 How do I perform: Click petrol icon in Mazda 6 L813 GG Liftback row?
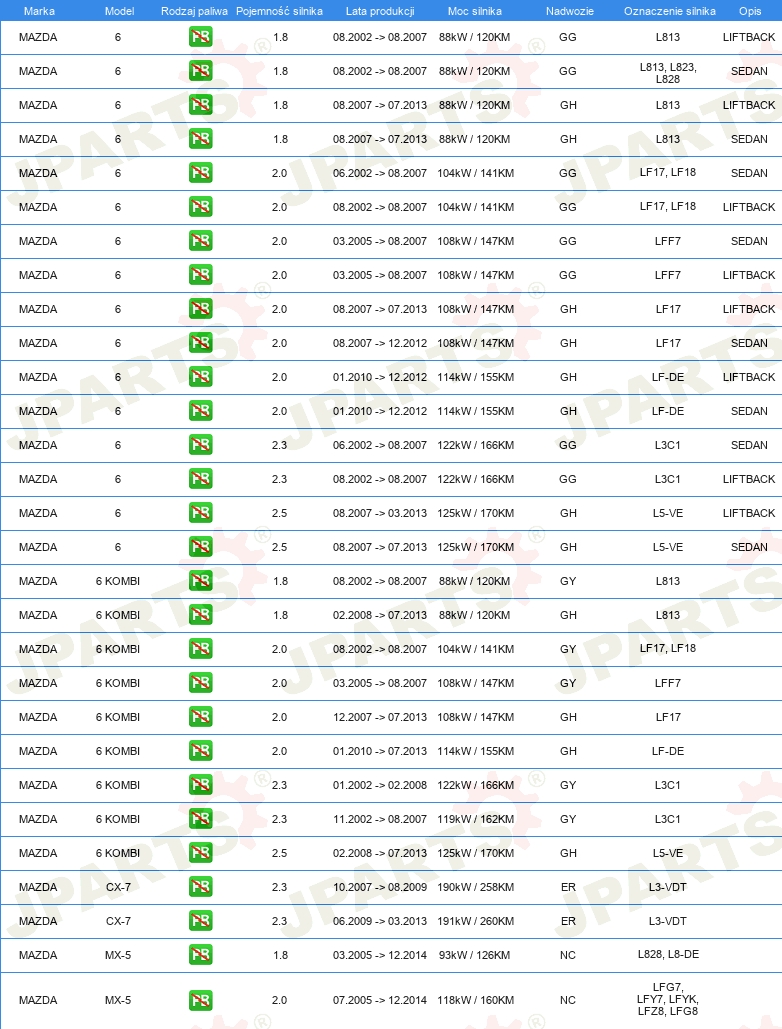(200, 37)
